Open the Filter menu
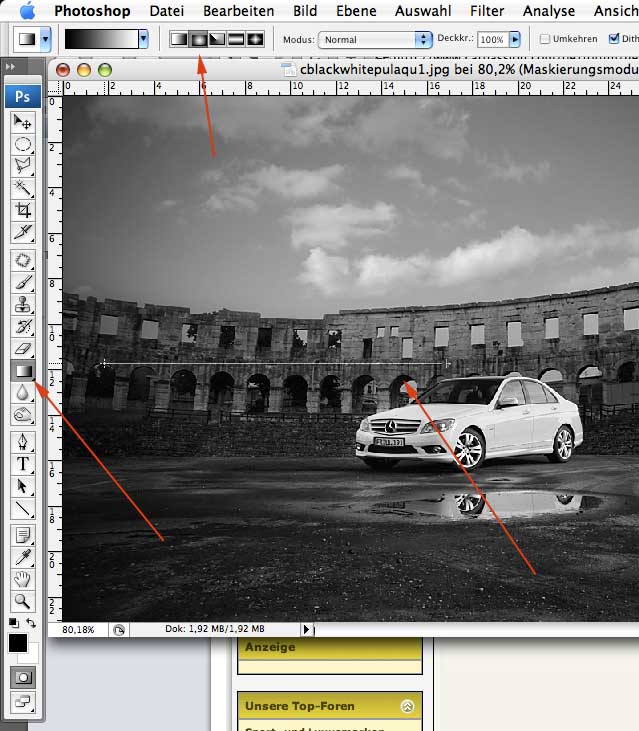Image resolution: width=639 pixels, height=731 pixels. point(487,11)
